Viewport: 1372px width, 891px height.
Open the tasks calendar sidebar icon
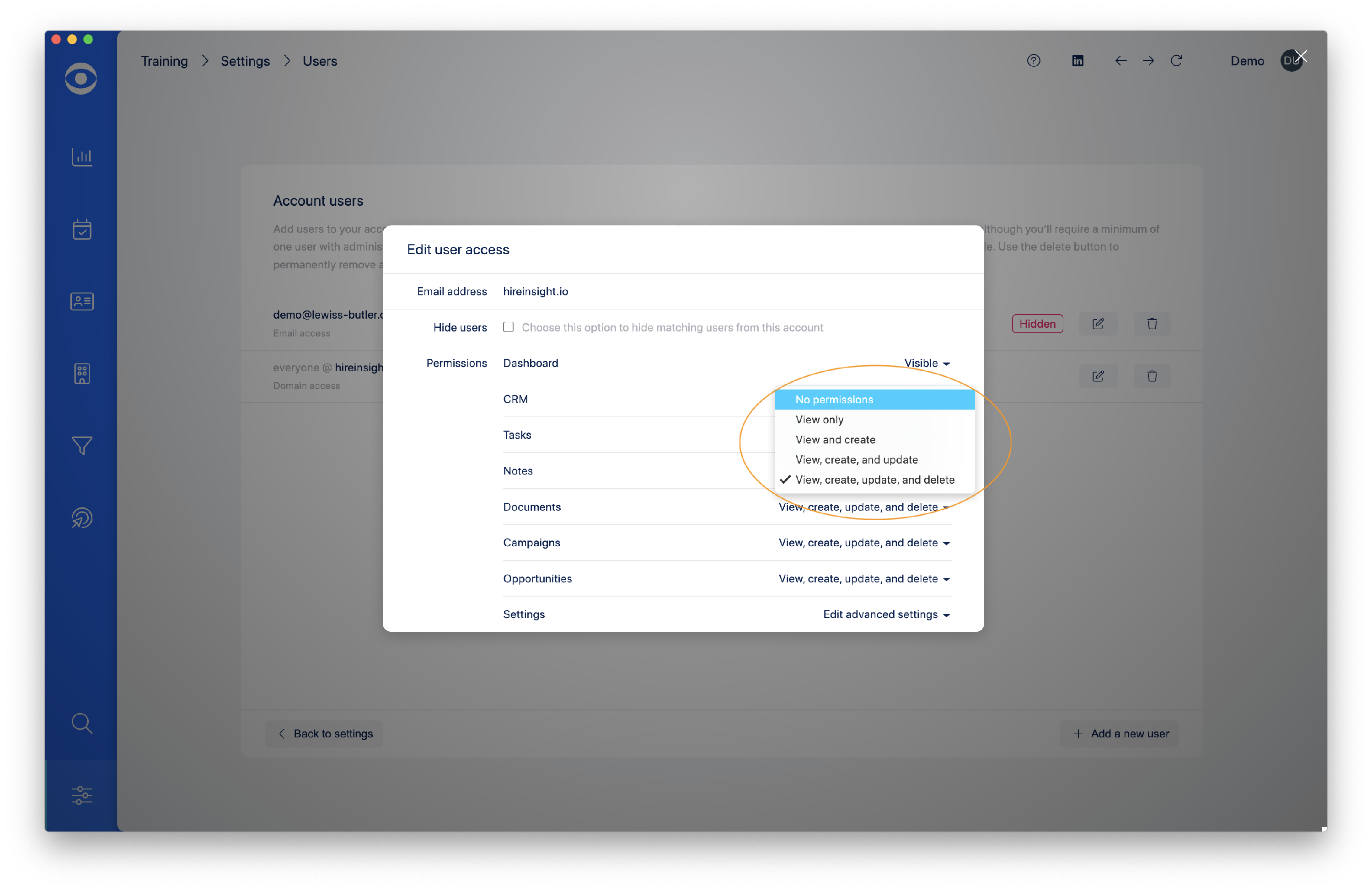(82, 229)
